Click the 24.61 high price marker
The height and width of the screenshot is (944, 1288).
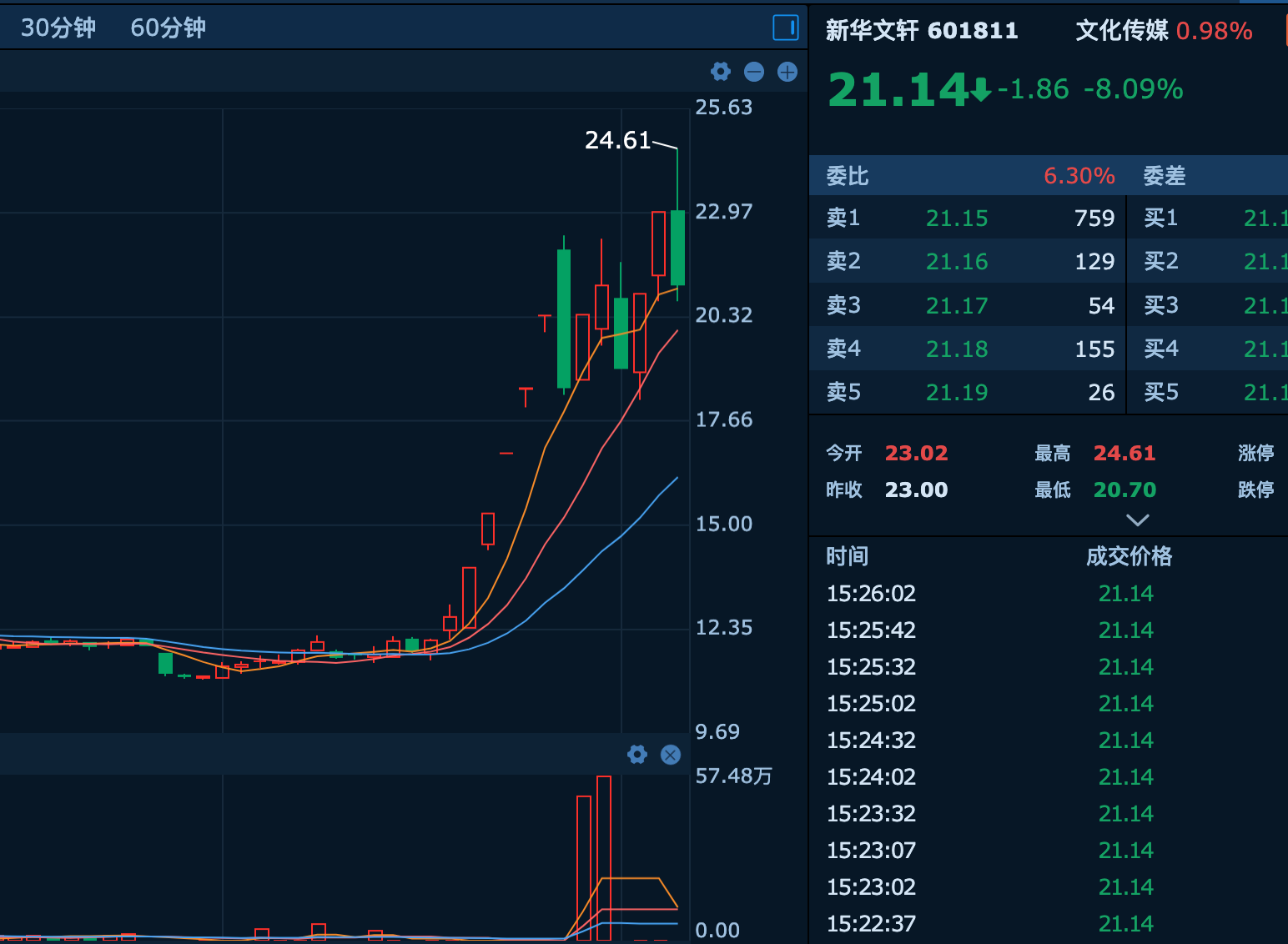pos(617,140)
